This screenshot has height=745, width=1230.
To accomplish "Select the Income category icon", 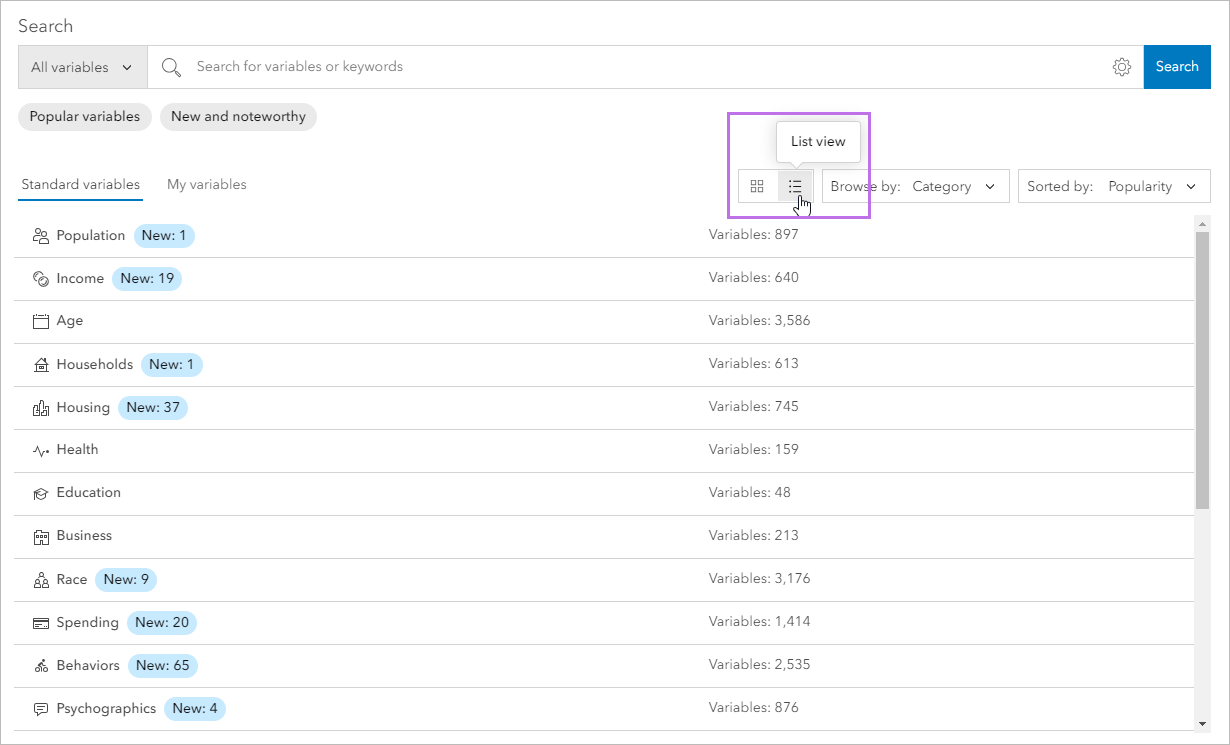I will tap(40, 278).
